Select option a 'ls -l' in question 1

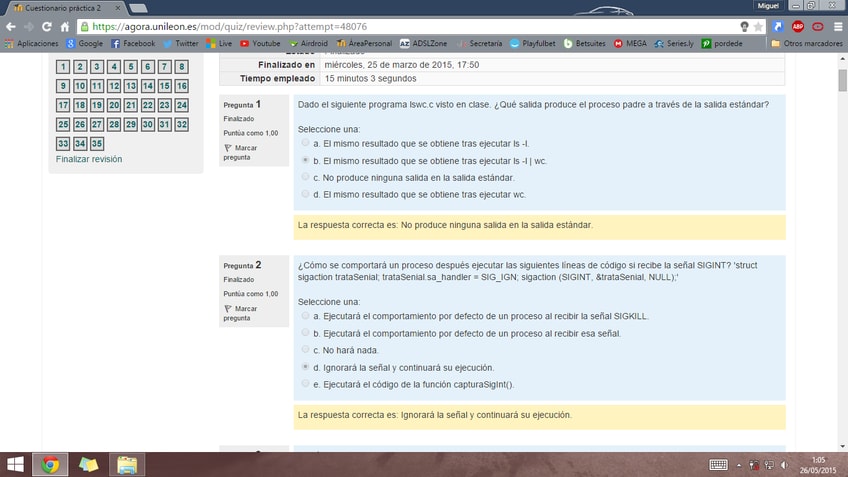click(x=306, y=143)
